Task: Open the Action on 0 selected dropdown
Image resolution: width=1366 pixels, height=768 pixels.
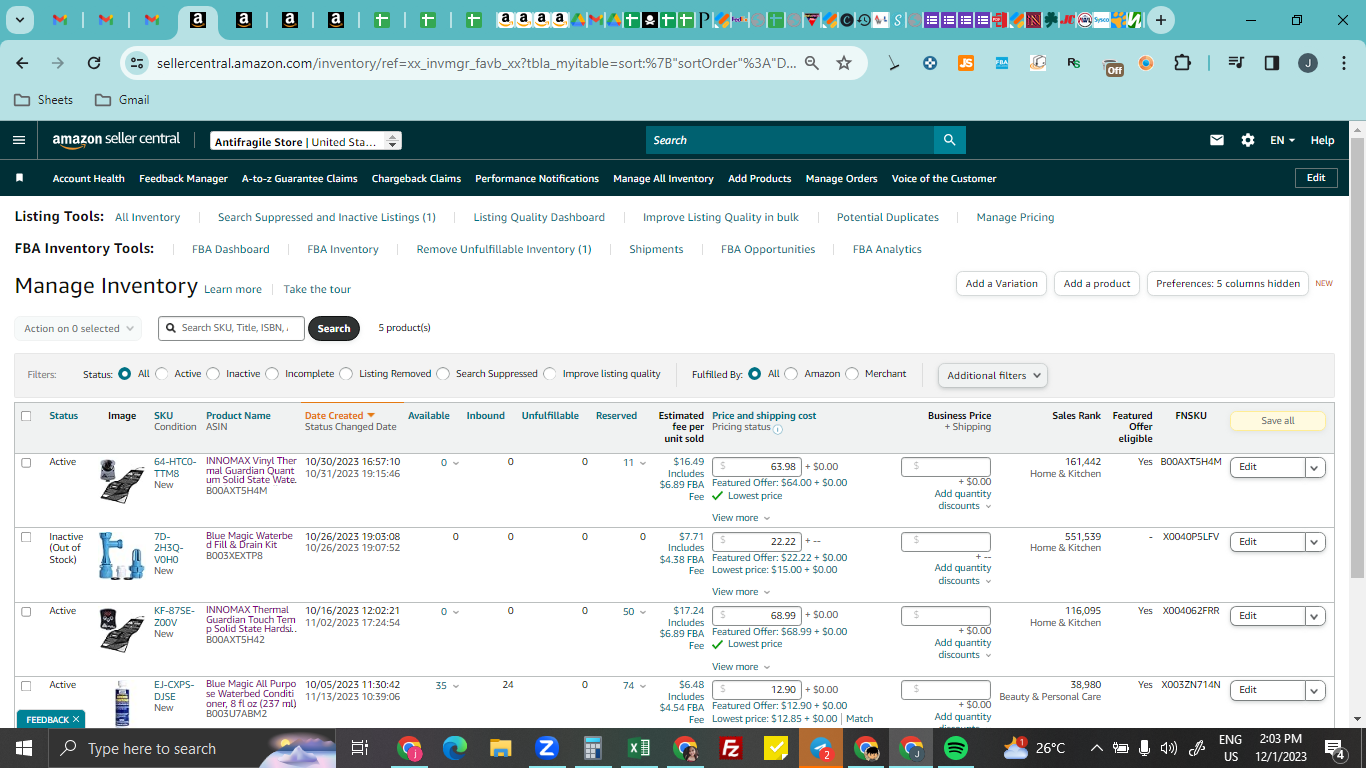Action: pos(78,328)
